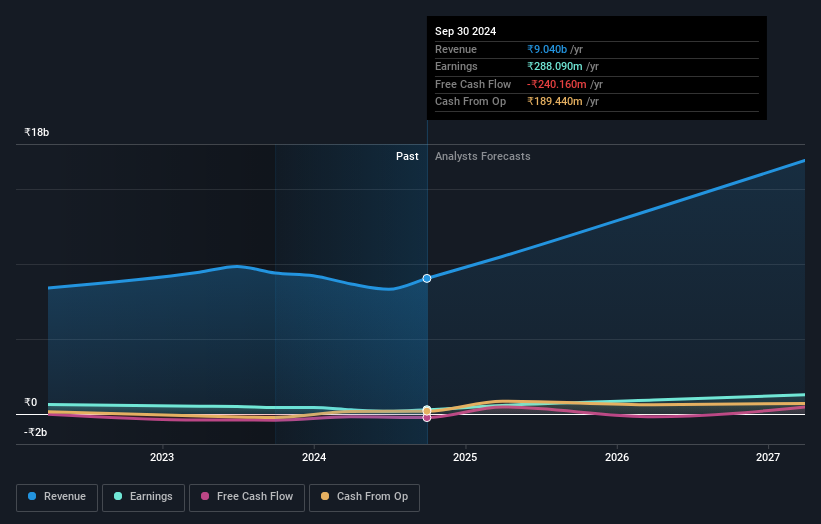Click the 2027 x-axis label

click(x=768, y=457)
